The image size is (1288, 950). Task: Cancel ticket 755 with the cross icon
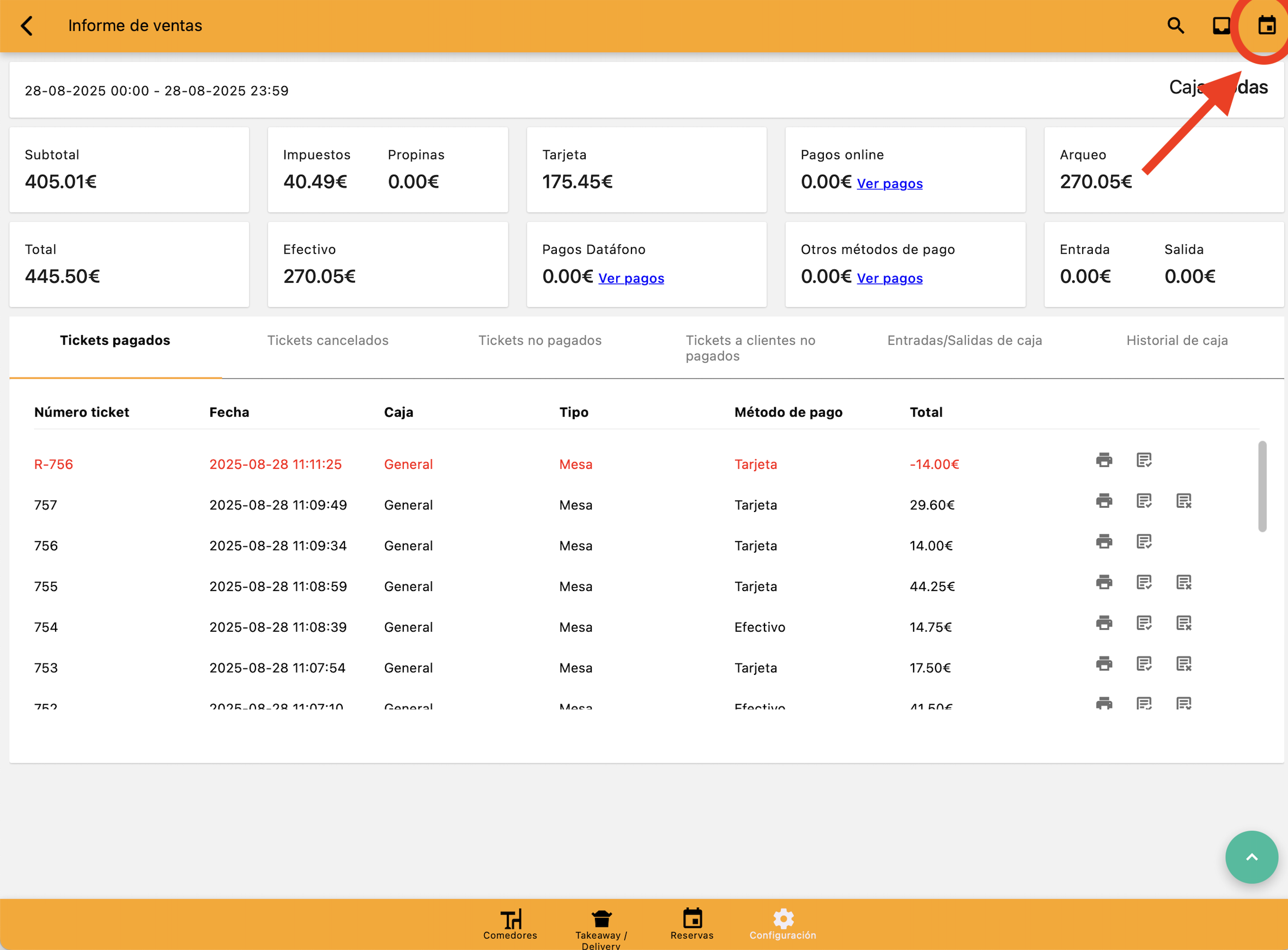(1183, 582)
